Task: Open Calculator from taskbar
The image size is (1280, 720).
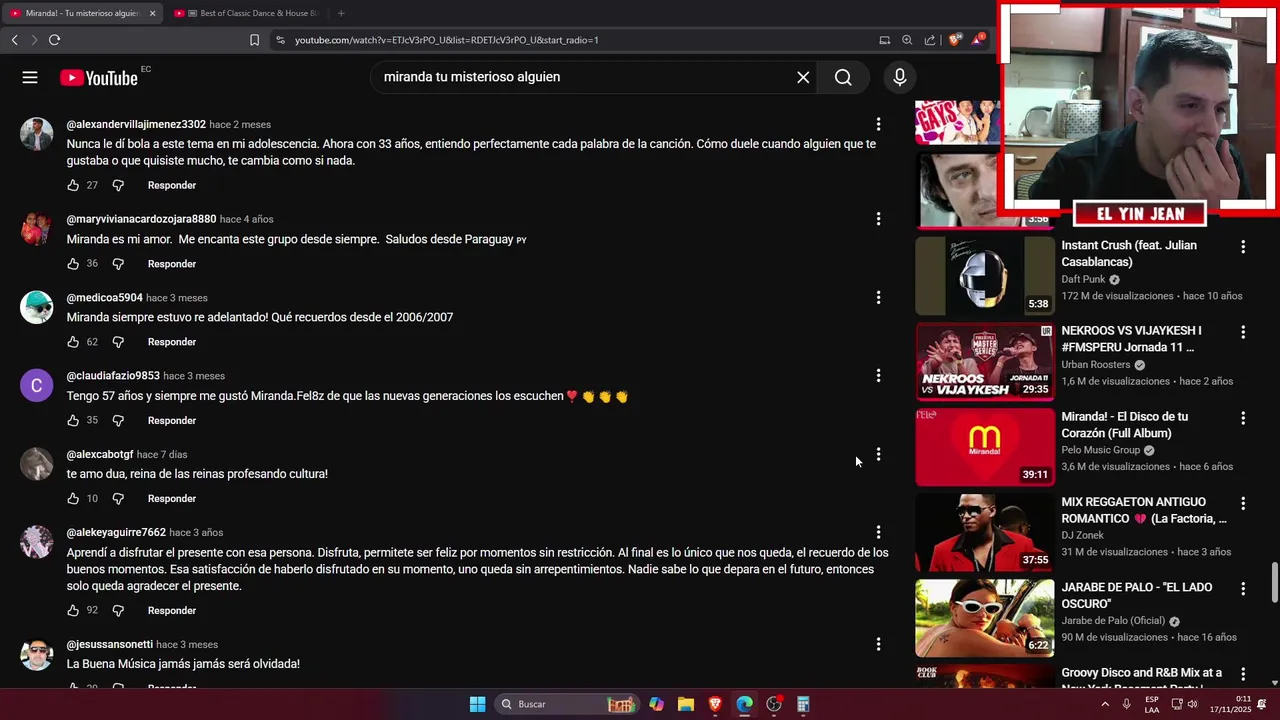Action: [803, 704]
